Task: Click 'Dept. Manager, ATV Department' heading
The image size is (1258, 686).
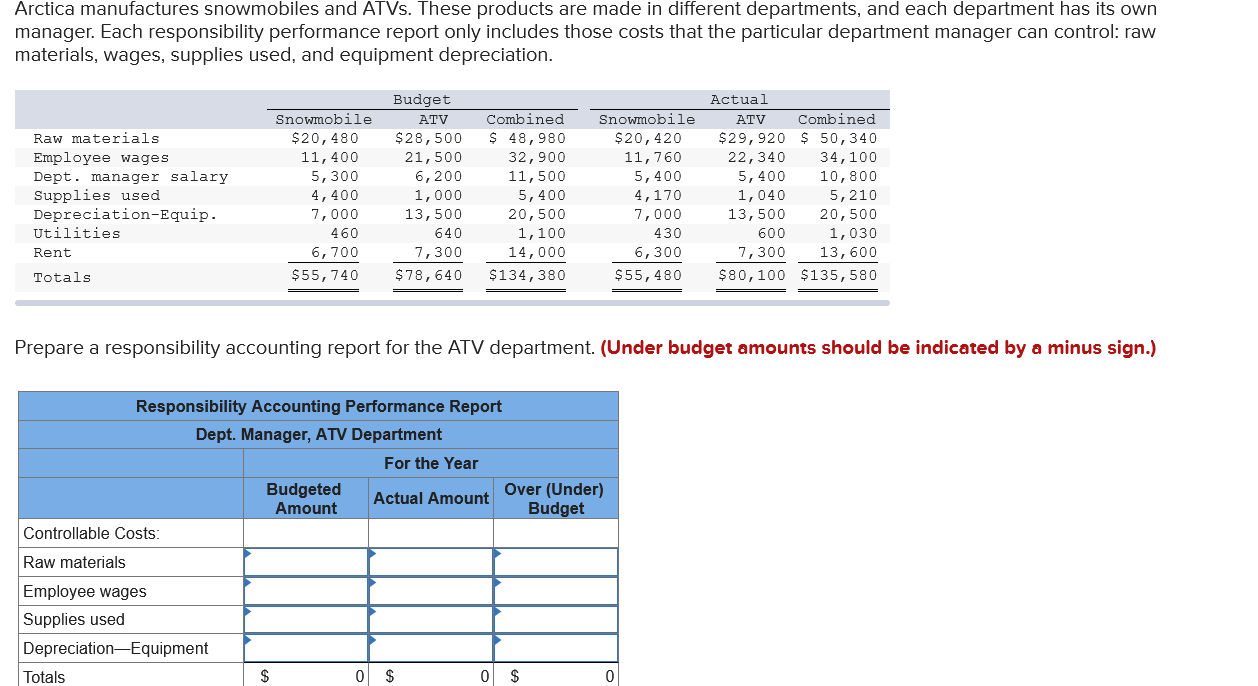Action: pyautogui.click(x=319, y=434)
